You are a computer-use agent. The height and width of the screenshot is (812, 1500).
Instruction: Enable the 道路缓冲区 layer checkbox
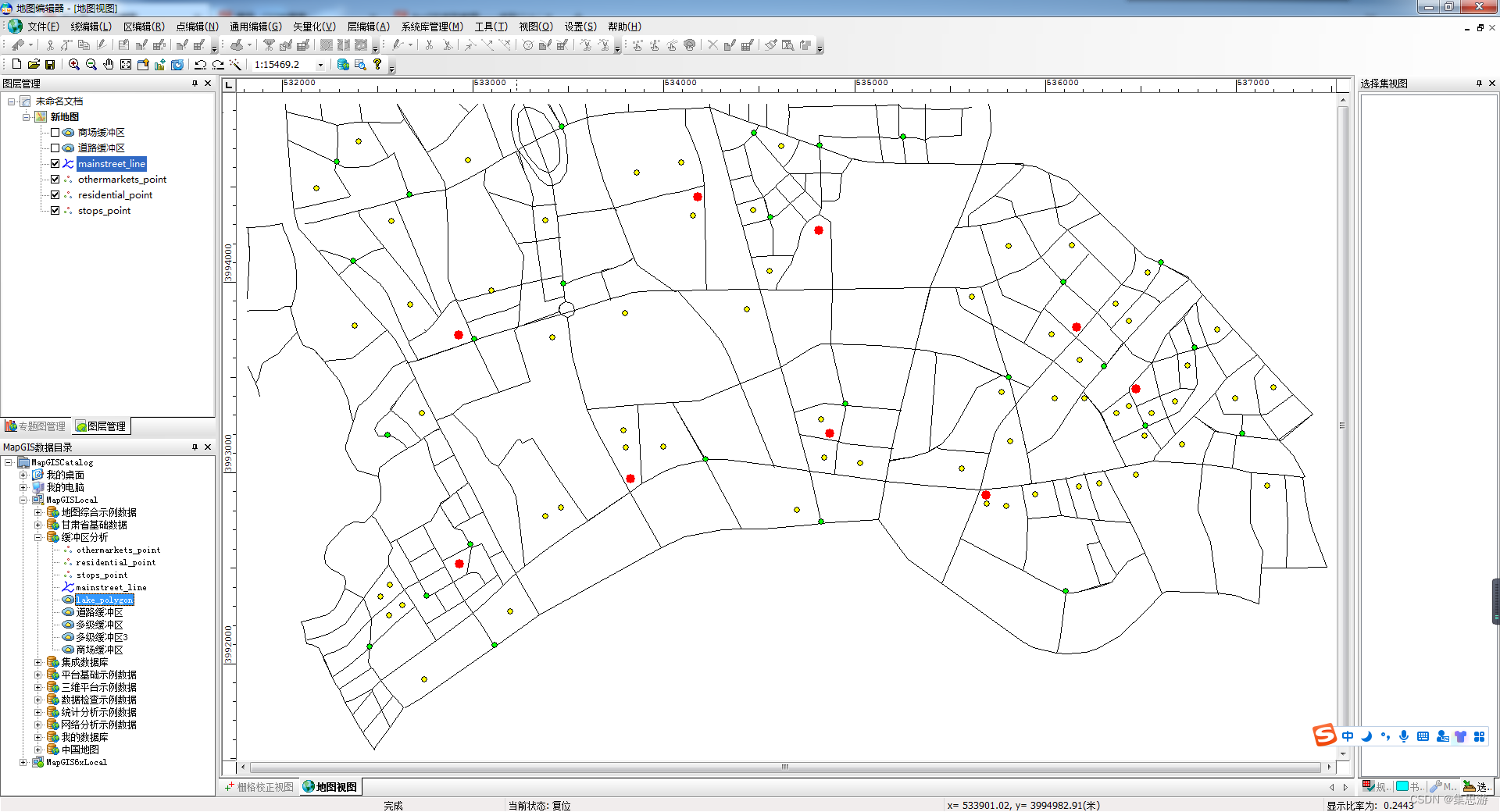coord(55,148)
